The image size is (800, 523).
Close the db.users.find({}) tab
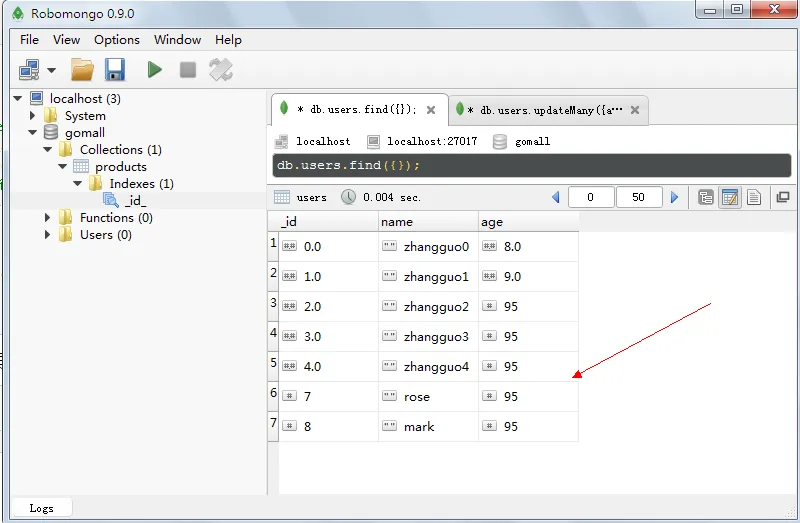click(x=431, y=110)
